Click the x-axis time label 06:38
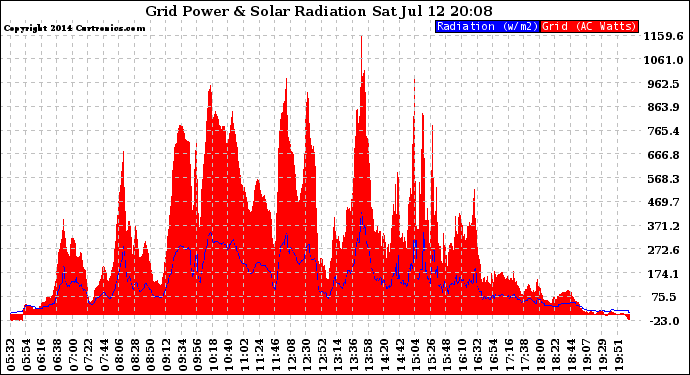This screenshot has height=375, width=690. coord(57,354)
